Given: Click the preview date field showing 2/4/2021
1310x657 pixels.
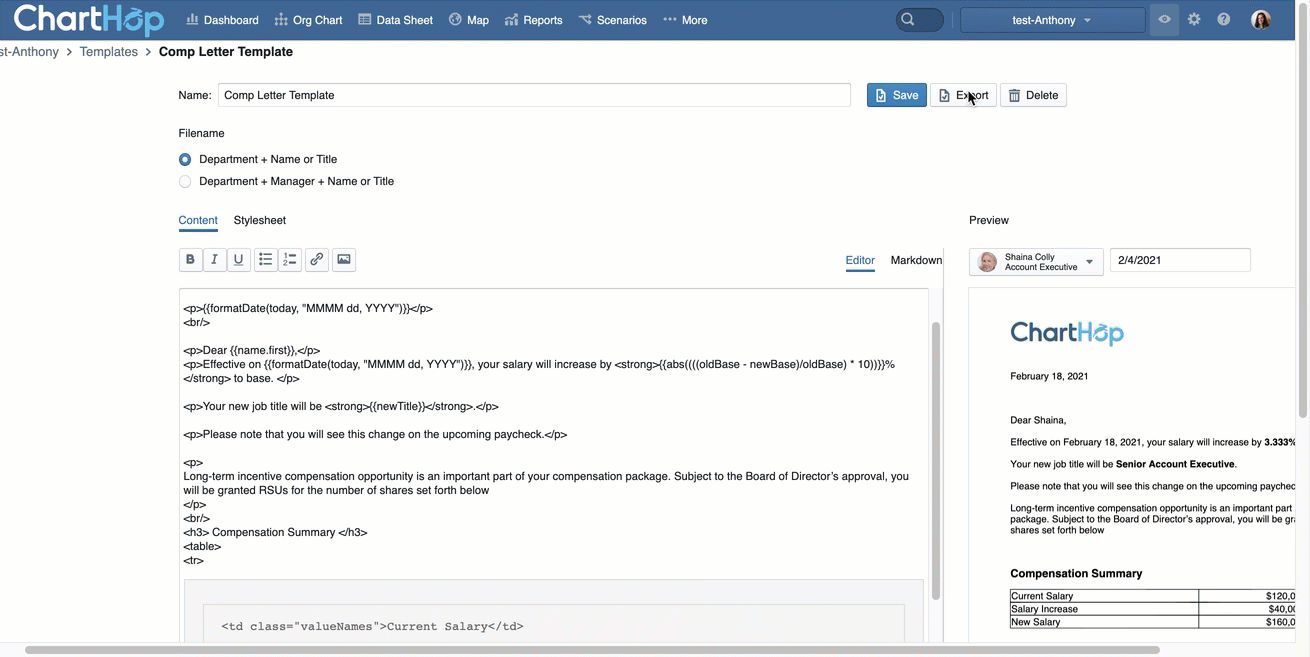Looking at the screenshot, I should pyautogui.click(x=1180, y=259).
